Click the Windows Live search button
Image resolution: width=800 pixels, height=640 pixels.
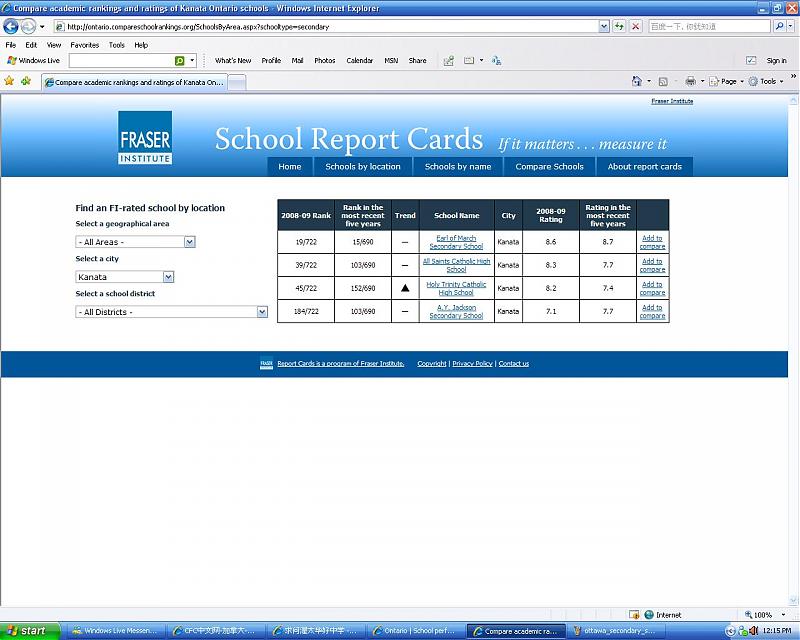pos(180,61)
